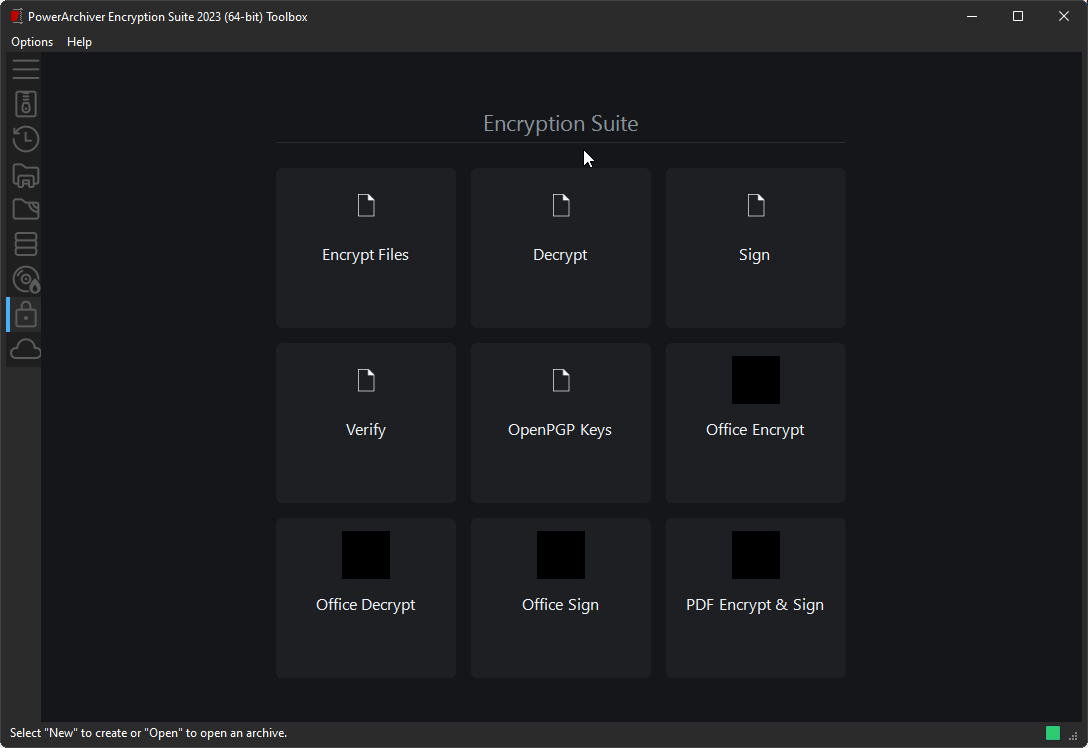Launch the Office Decrypt tile
Image resolution: width=1088 pixels, height=748 pixels.
tap(366, 597)
